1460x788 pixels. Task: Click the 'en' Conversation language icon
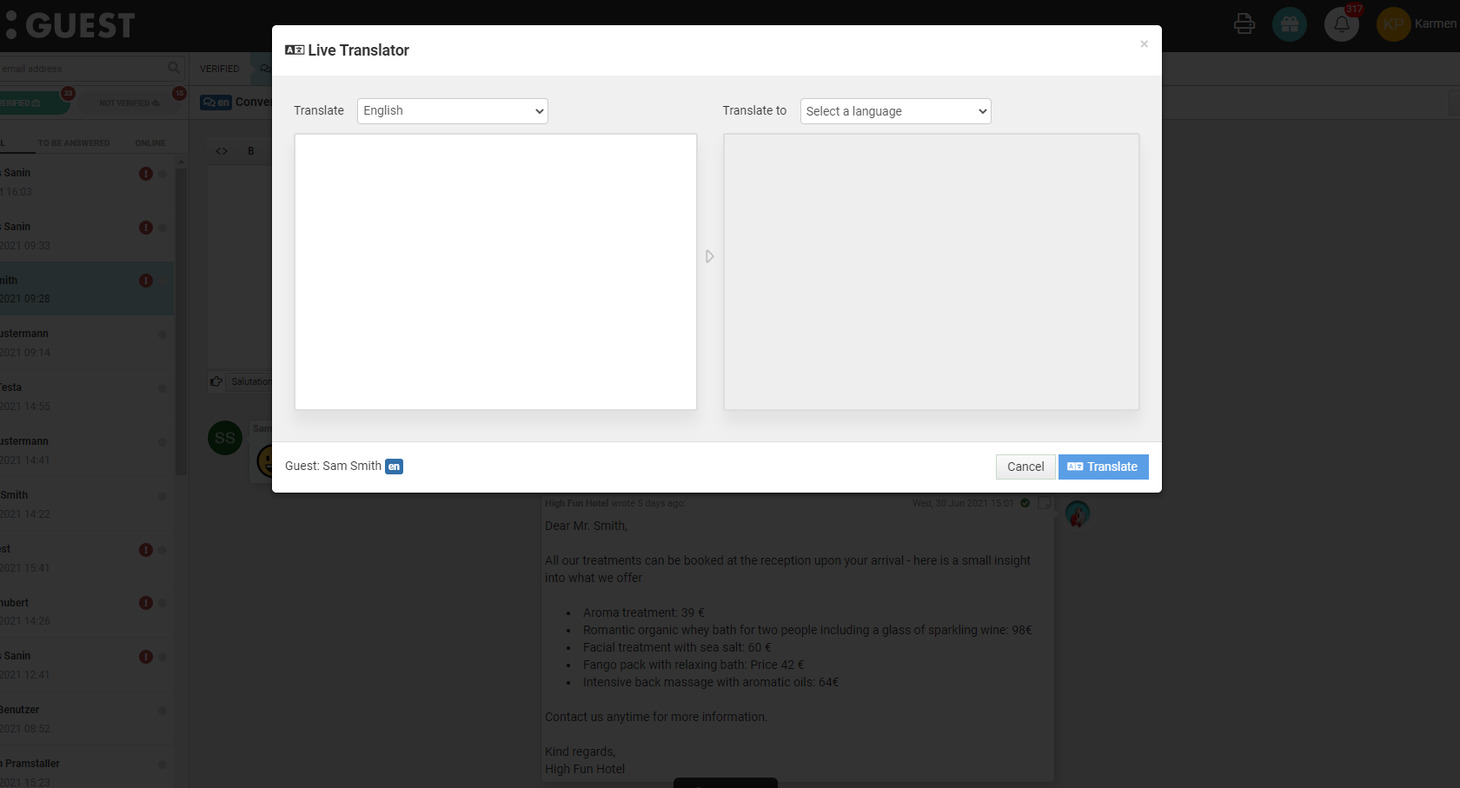point(215,102)
